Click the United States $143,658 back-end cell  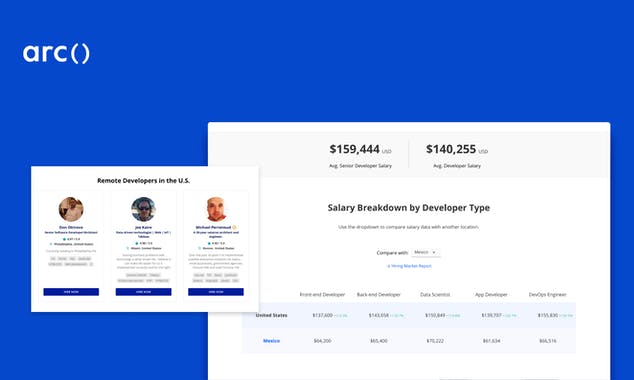coord(379,315)
